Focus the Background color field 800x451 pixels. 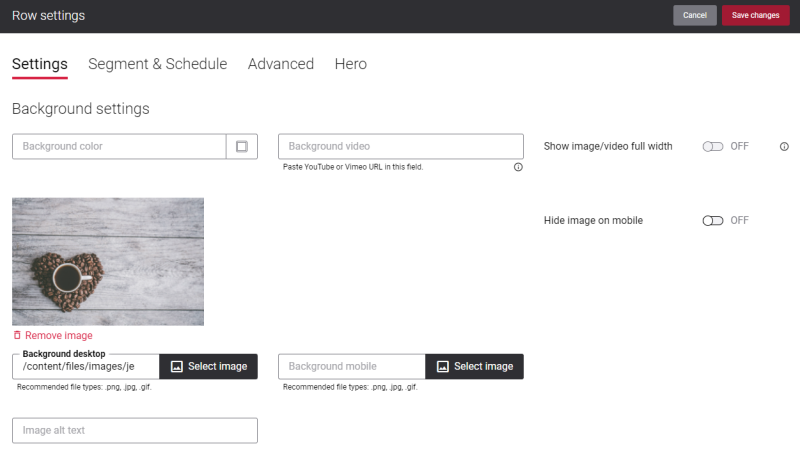point(119,146)
